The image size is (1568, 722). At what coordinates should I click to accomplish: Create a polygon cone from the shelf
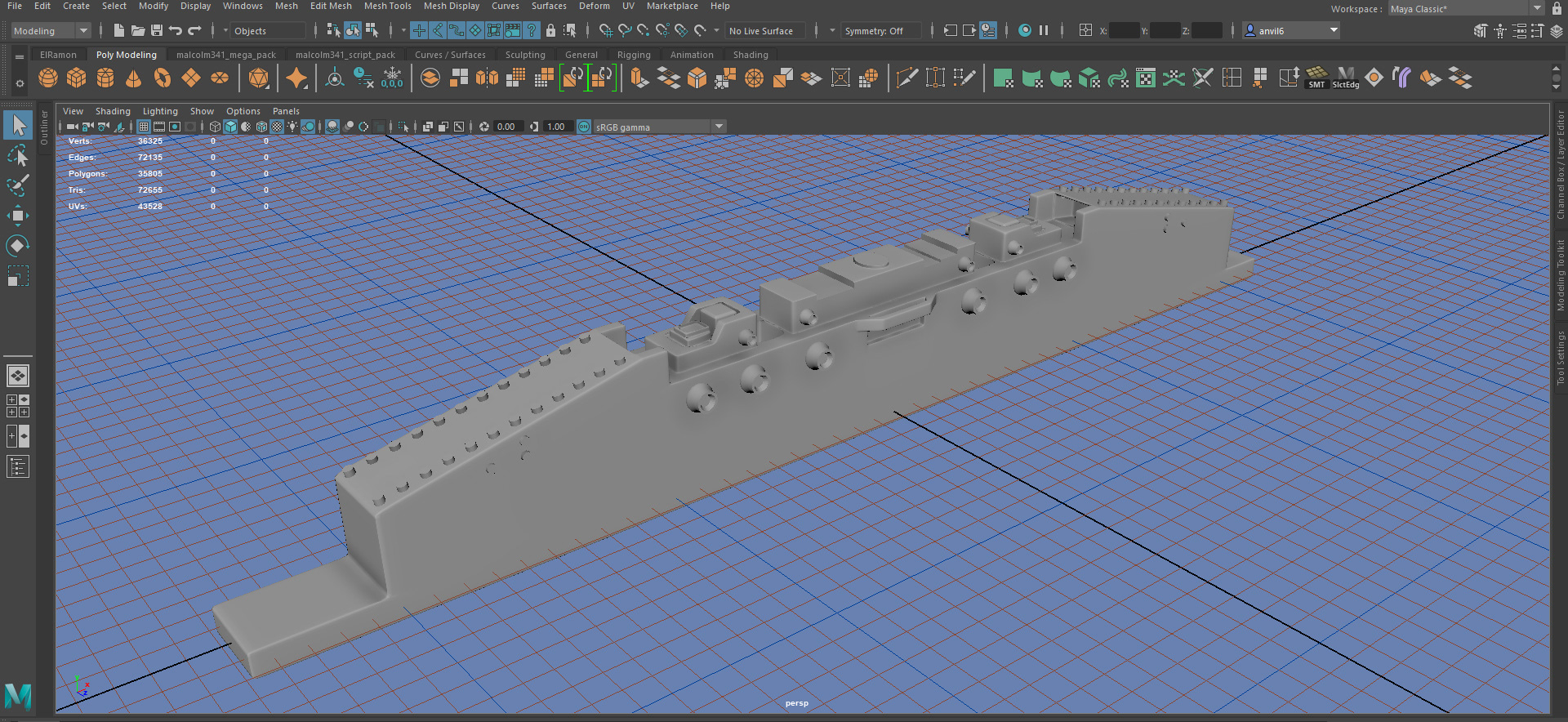coord(134,78)
